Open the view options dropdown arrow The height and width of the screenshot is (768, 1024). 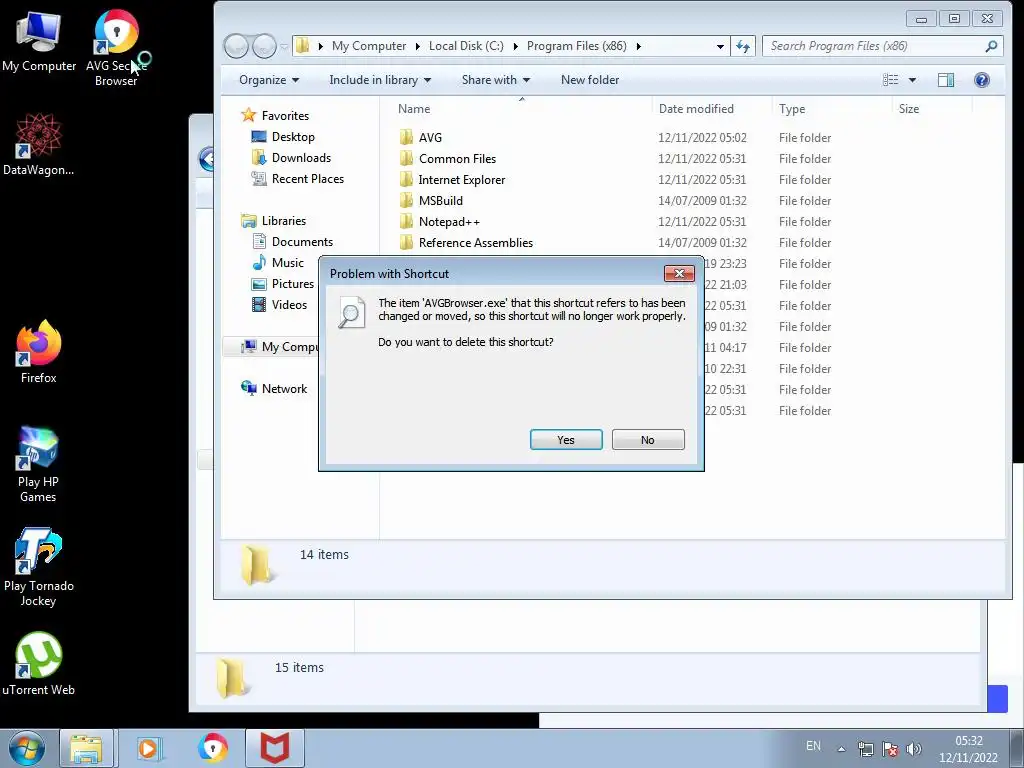click(912, 80)
